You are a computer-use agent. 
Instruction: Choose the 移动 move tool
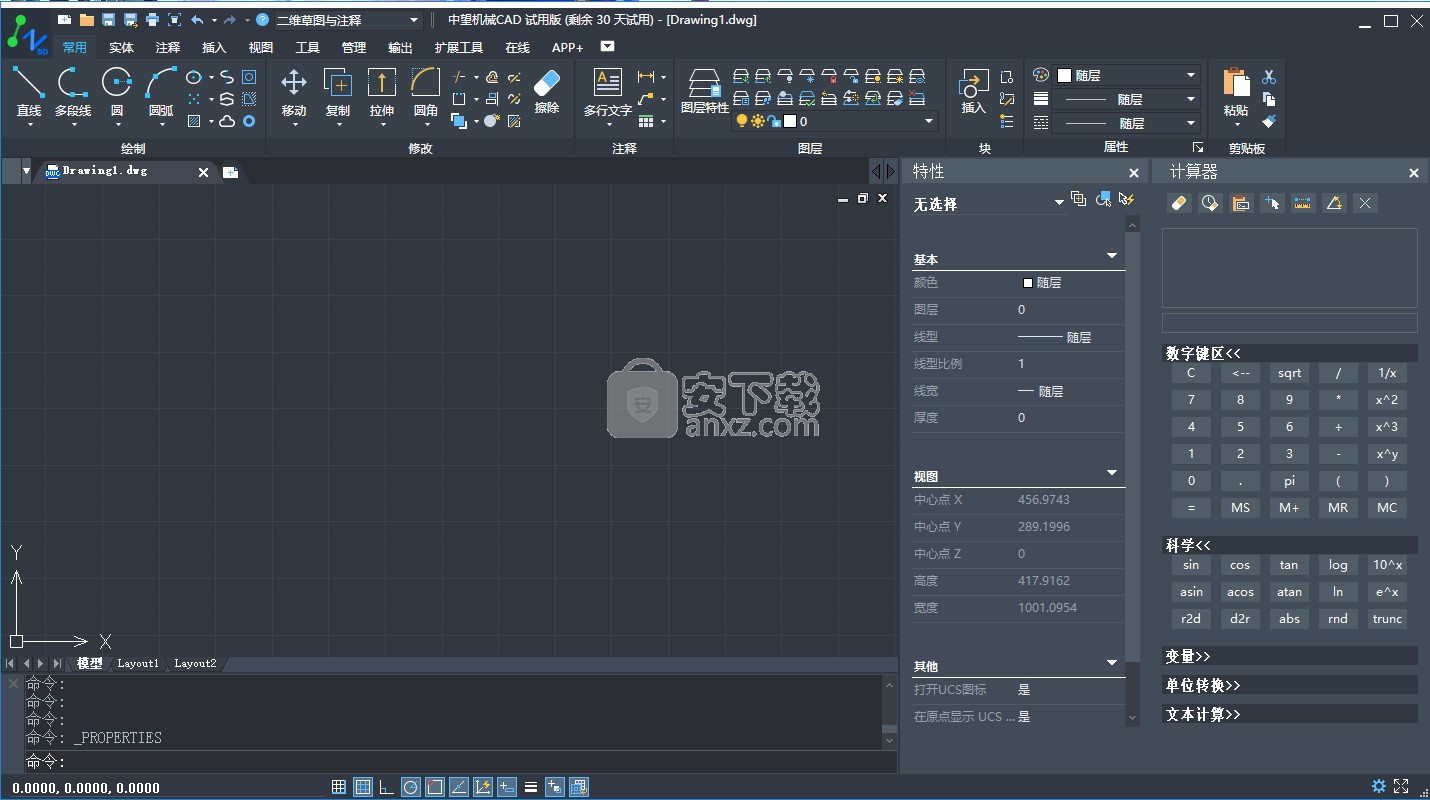click(x=294, y=92)
